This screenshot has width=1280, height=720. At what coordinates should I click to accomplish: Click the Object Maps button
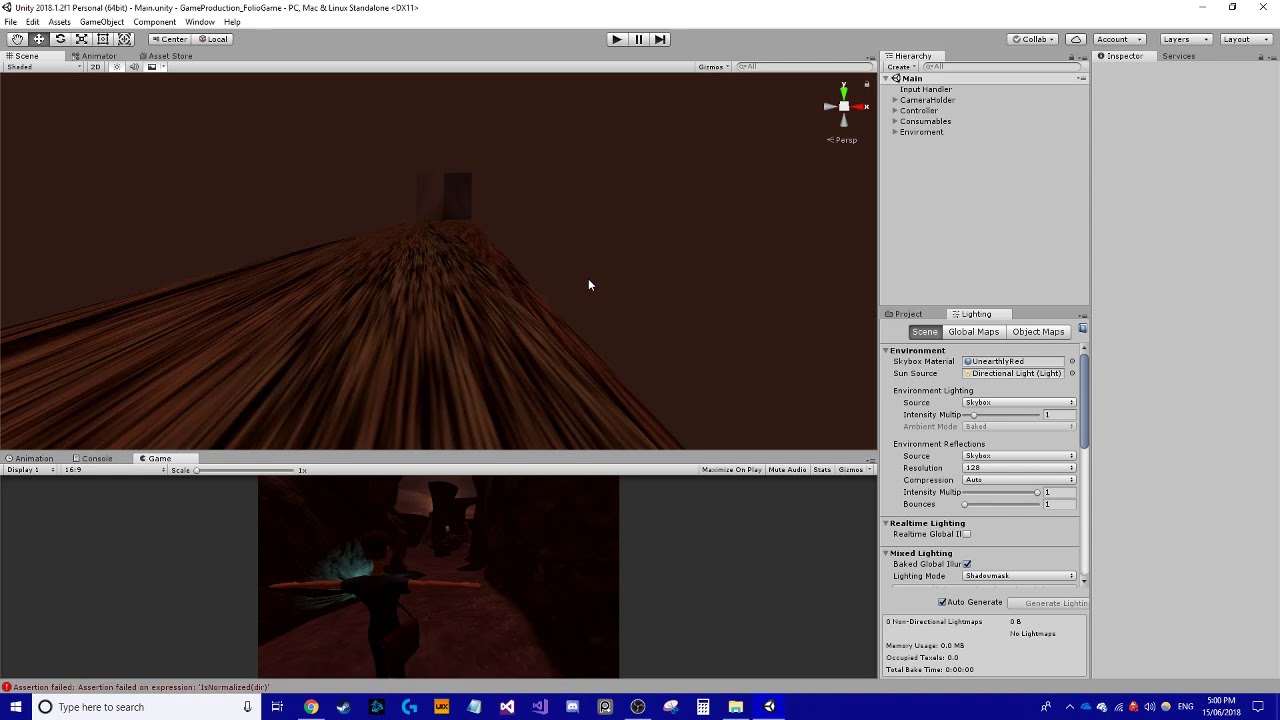pyautogui.click(x=1038, y=332)
